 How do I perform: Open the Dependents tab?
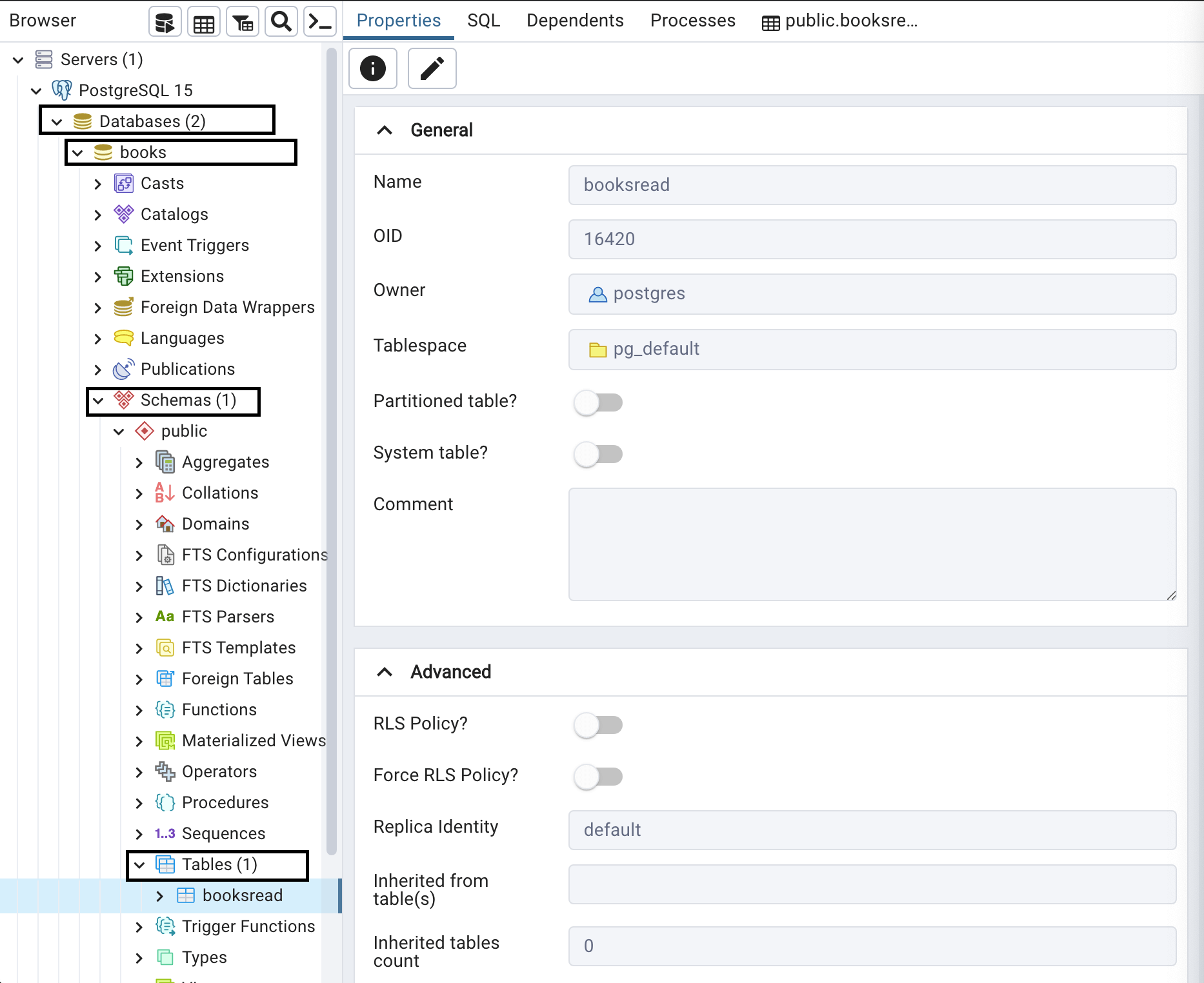pyautogui.click(x=575, y=21)
